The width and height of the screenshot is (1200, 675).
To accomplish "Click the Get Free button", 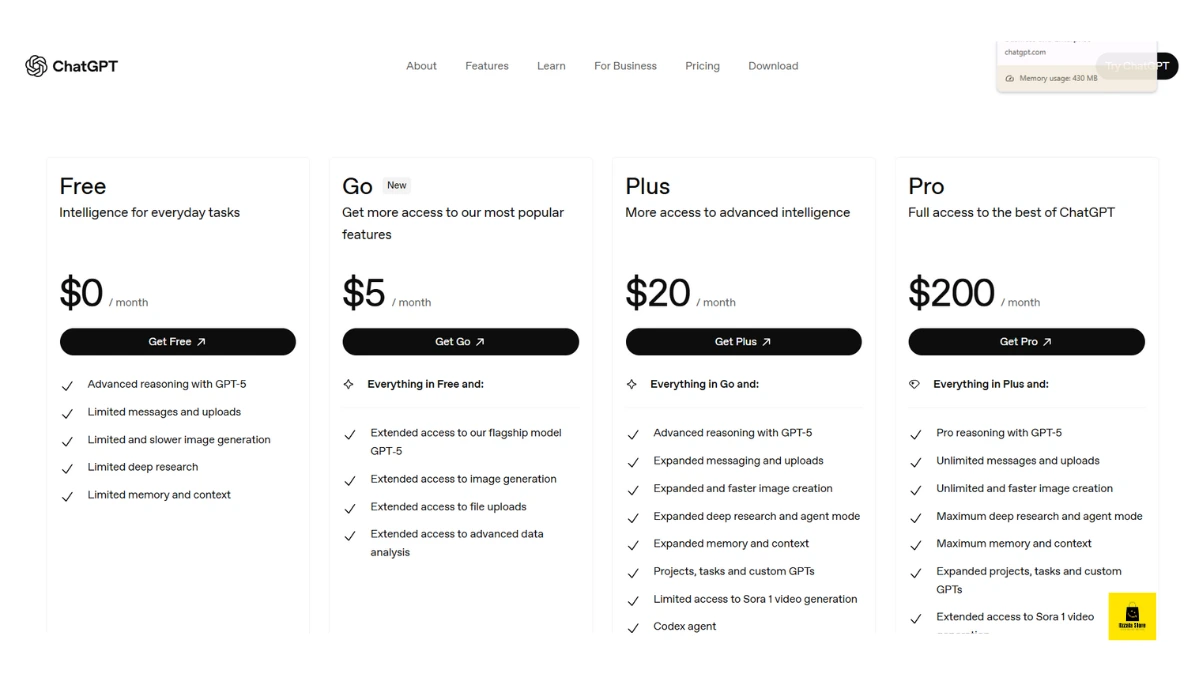I will (x=177, y=341).
